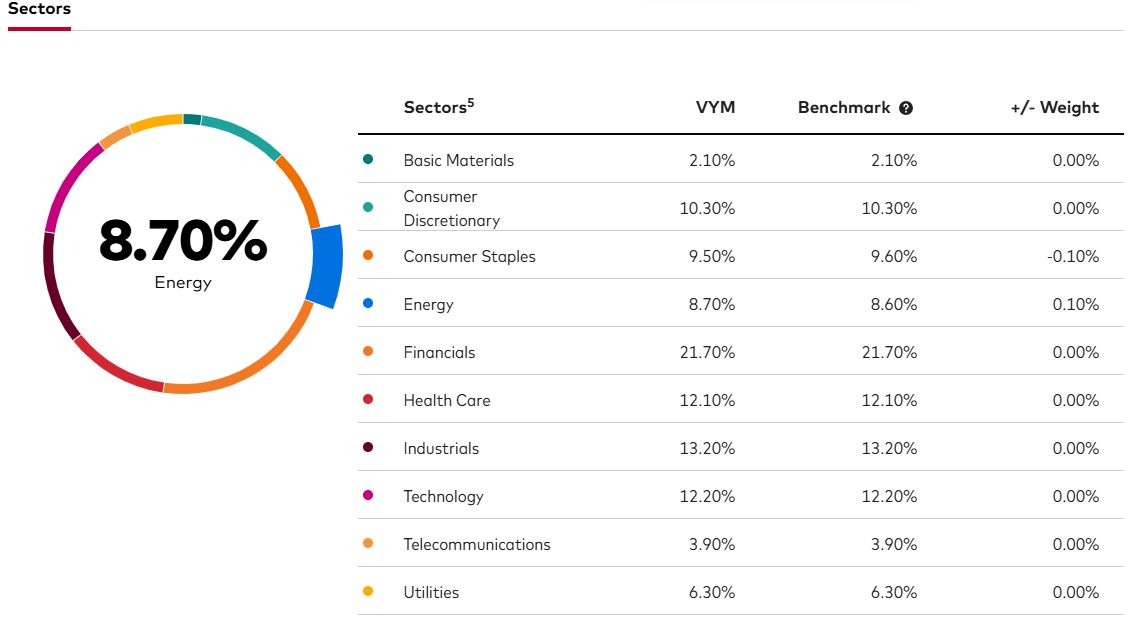Click the teal Basic Materials color dot
The width and height of the screenshot is (1135, 628).
tap(368, 160)
